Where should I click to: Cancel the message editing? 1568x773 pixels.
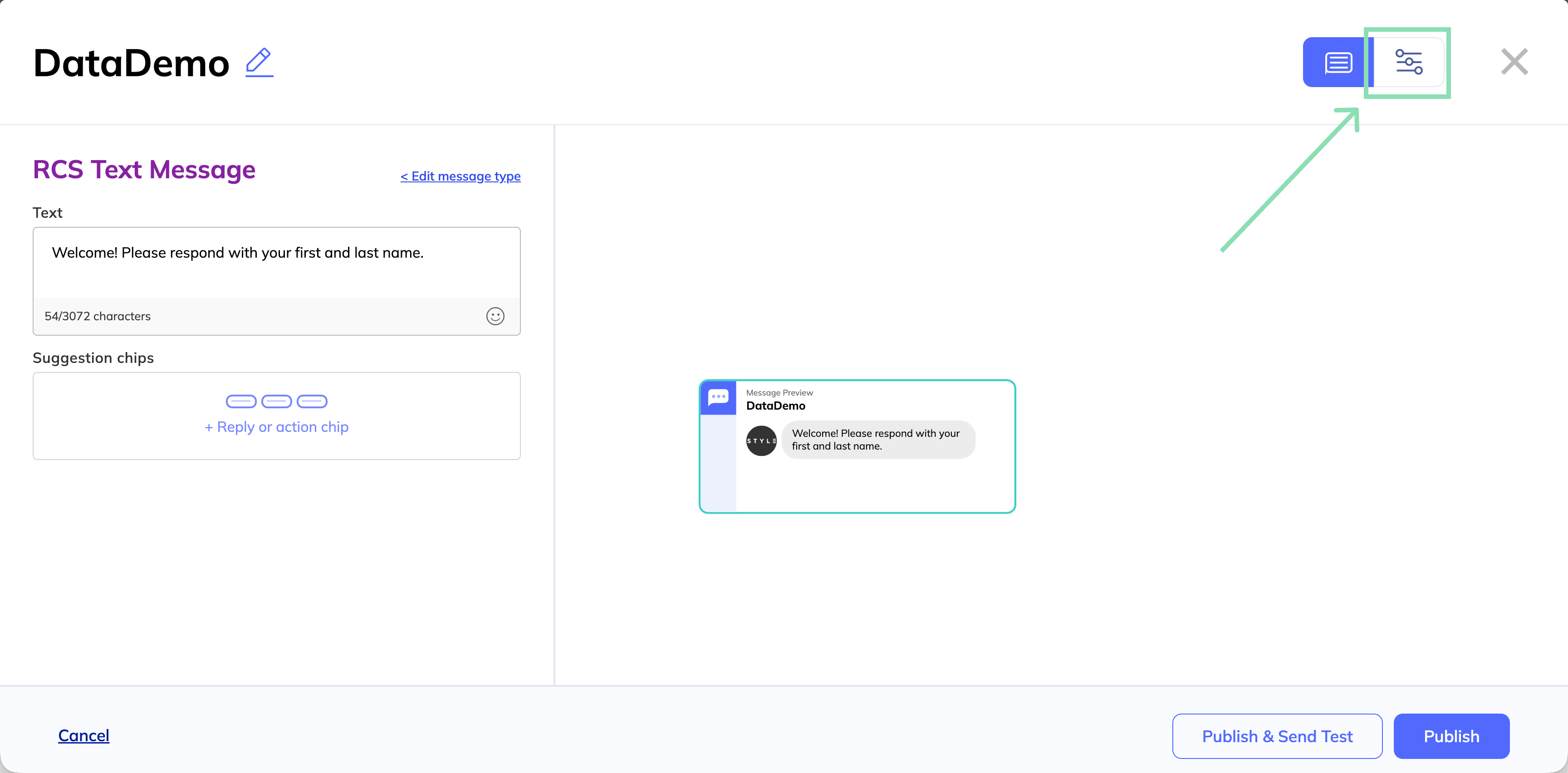click(x=83, y=735)
